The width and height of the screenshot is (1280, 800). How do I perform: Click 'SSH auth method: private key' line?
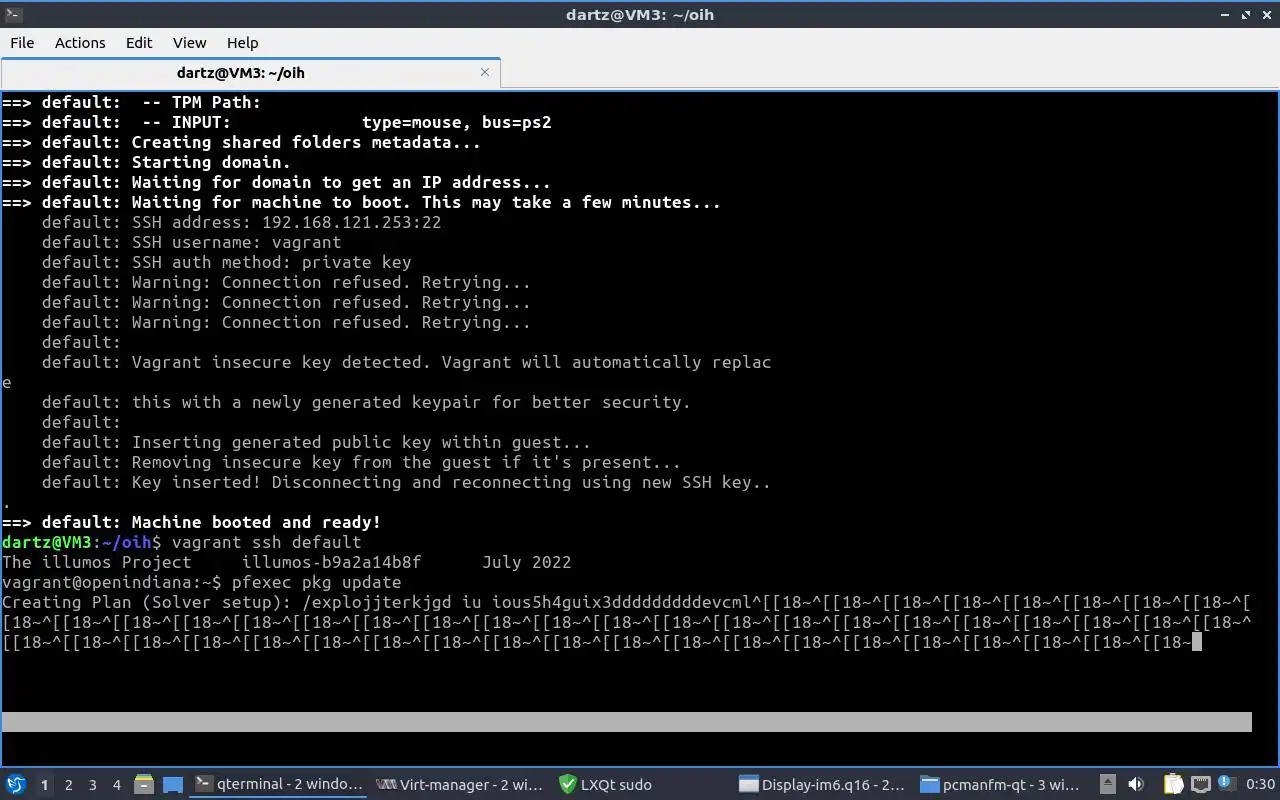coord(226,262)
